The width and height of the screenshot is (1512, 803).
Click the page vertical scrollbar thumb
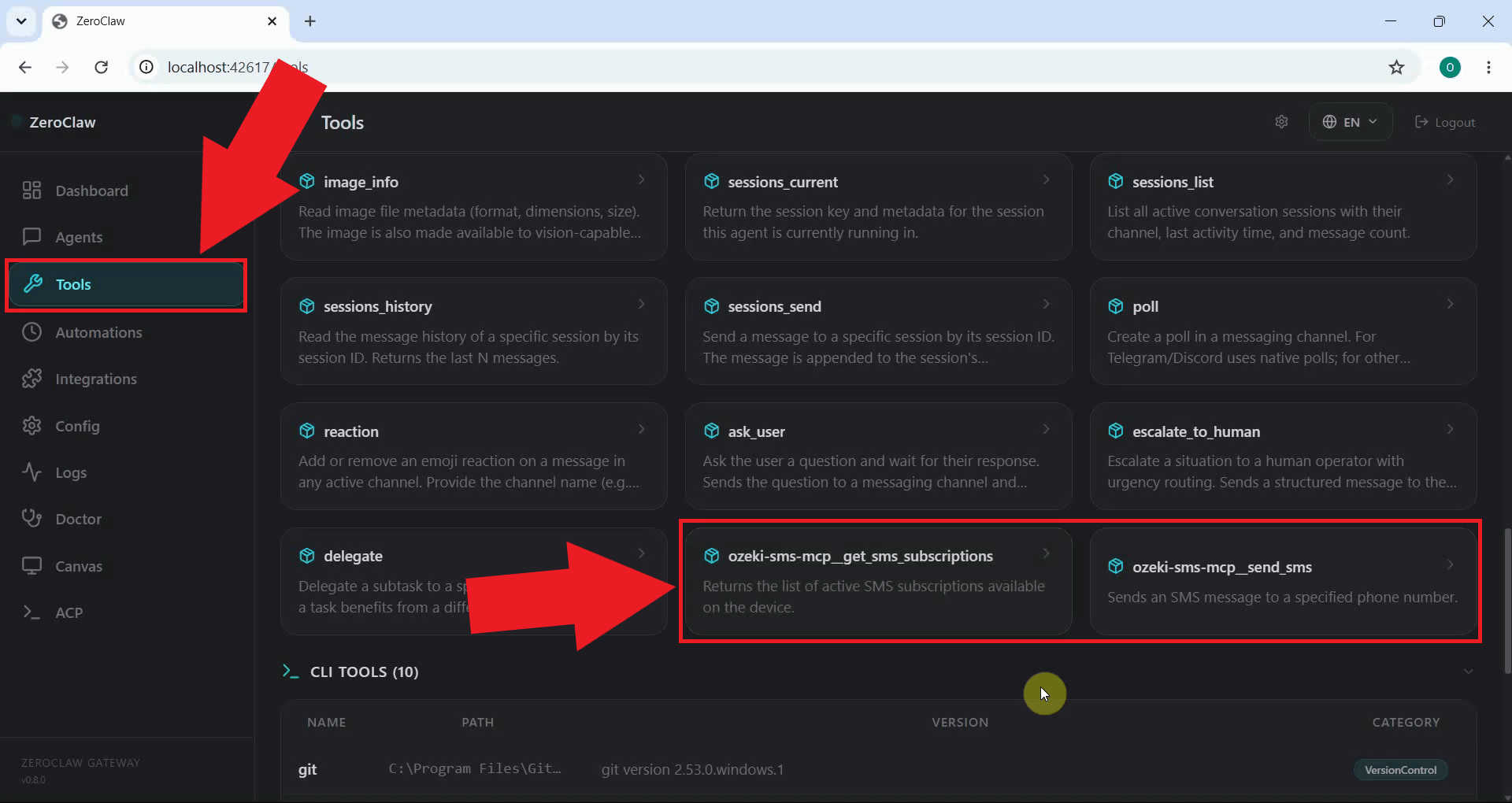(1507, 600)
